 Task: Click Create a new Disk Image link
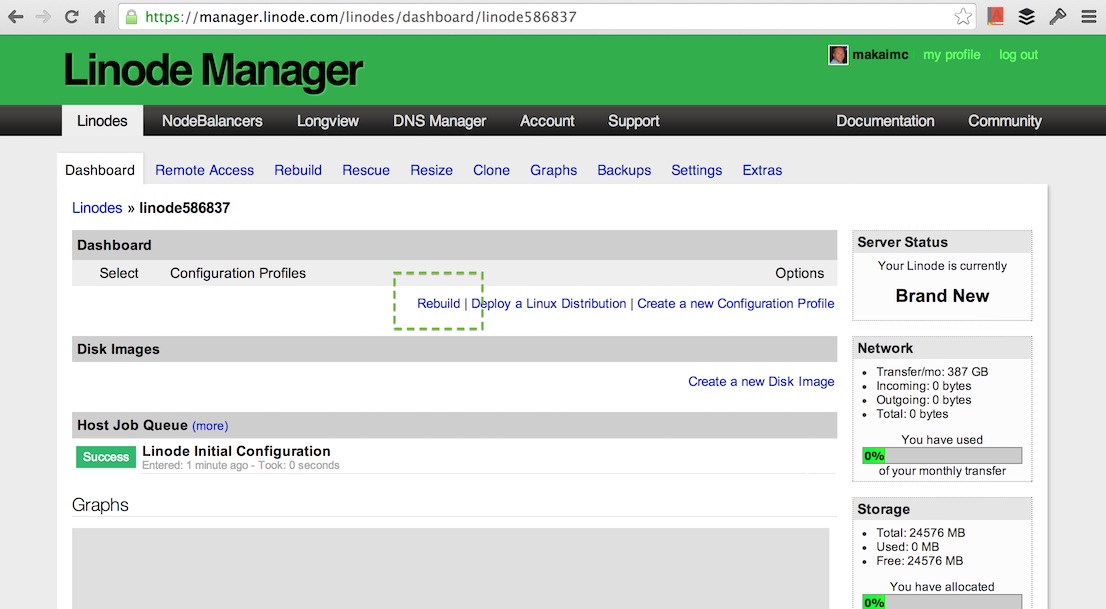point(761,382)
